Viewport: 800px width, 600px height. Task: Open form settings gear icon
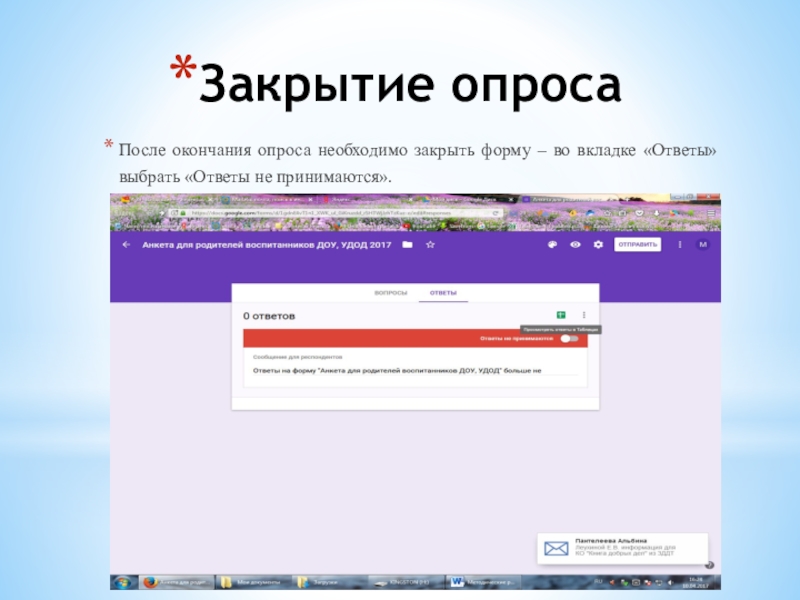(598, 245)
